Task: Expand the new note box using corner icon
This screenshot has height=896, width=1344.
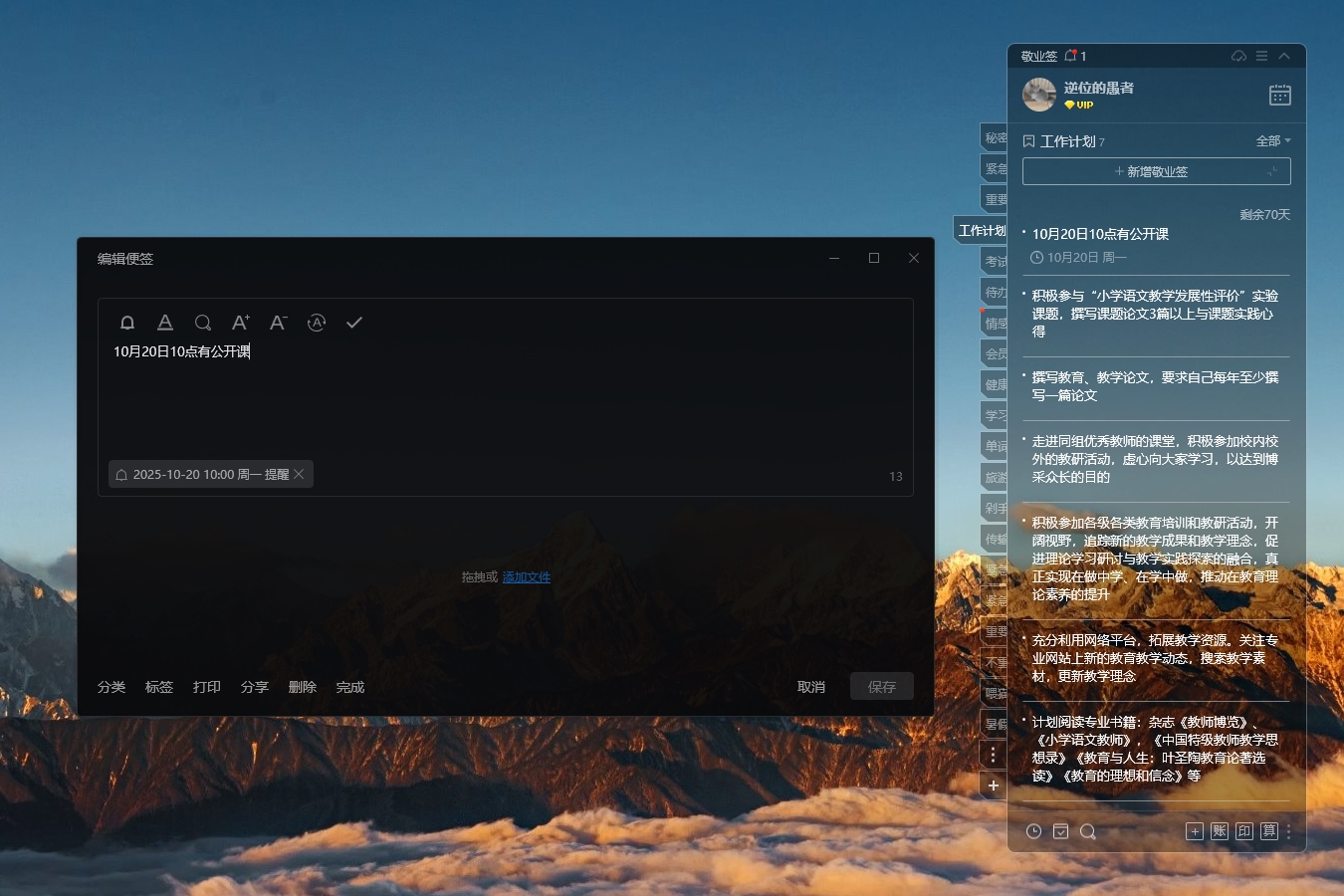Action: [x=1272, y=171]
